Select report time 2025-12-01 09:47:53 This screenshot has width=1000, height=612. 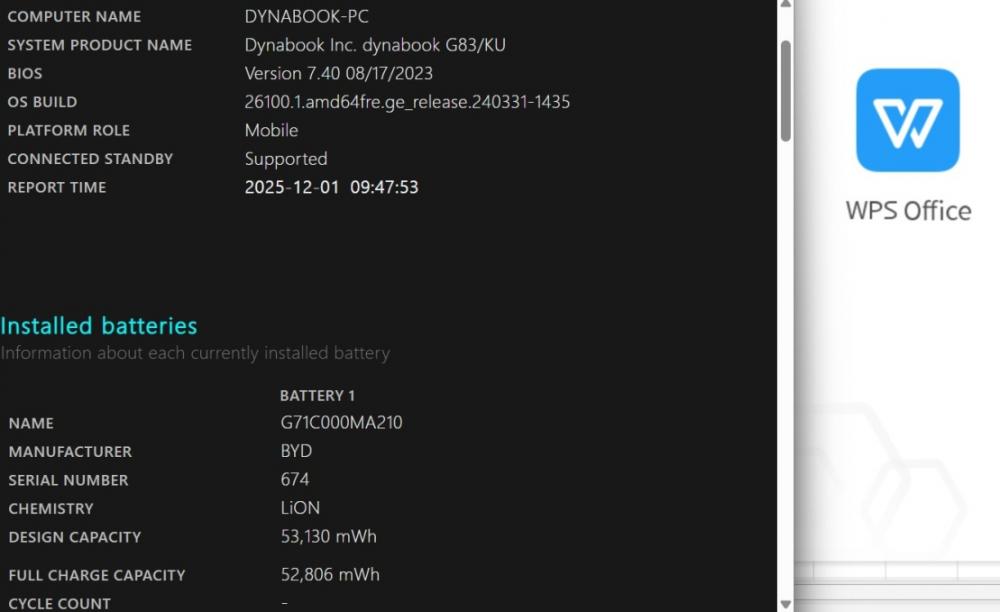pos(332,187)
